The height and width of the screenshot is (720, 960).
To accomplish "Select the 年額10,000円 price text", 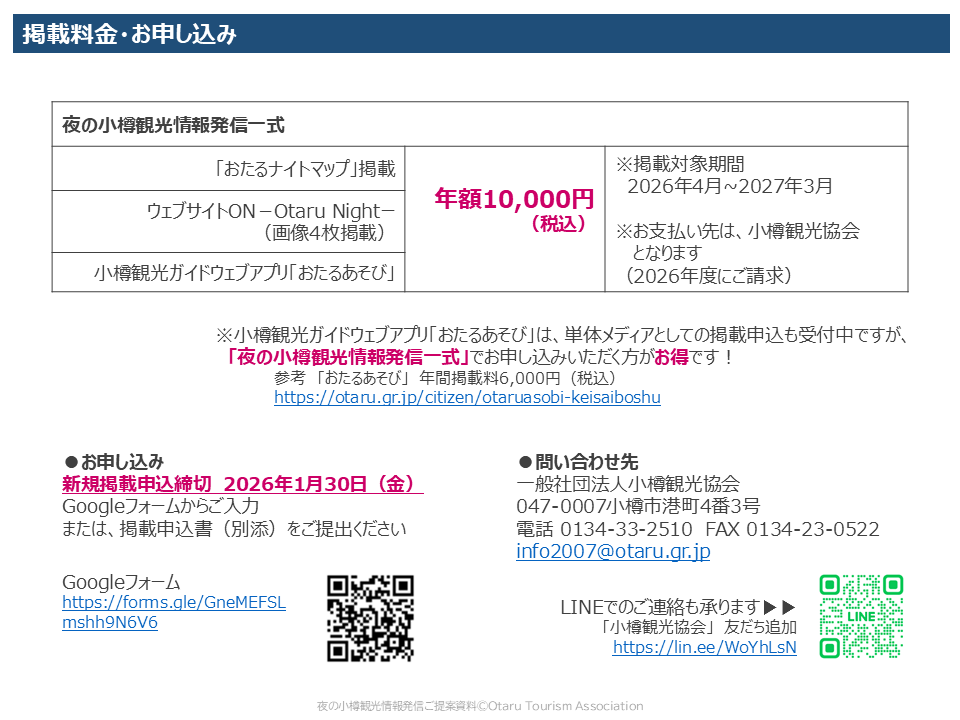I will pyautogui.click(x=514, y=200).
